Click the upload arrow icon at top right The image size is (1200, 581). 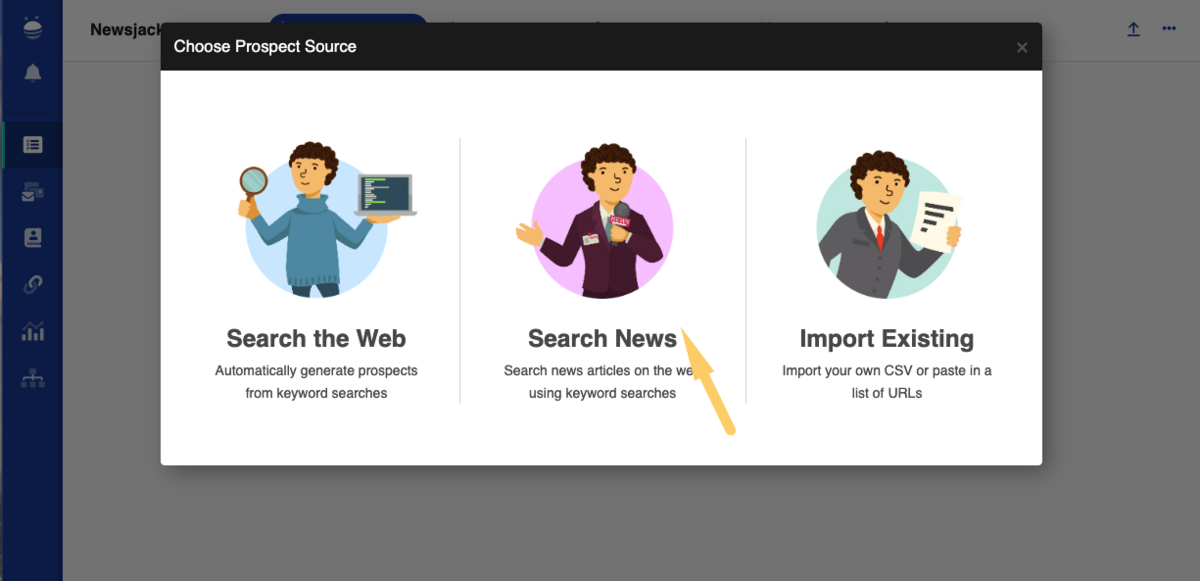[1133, 29]
